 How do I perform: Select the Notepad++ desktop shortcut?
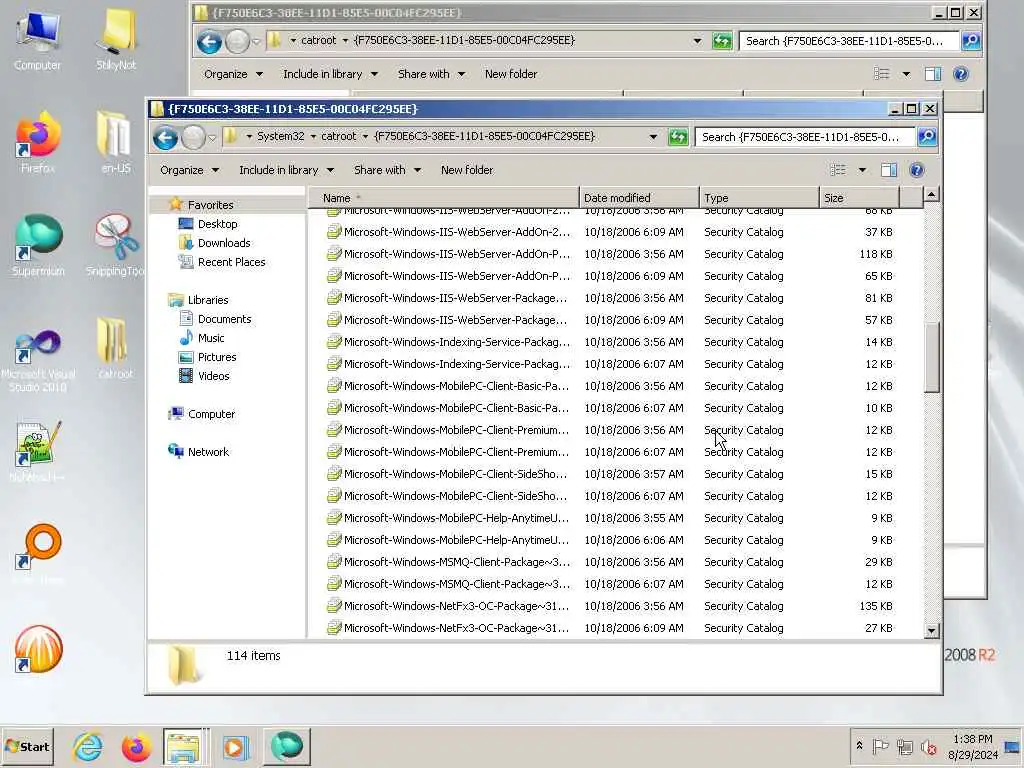pos(38,453)
